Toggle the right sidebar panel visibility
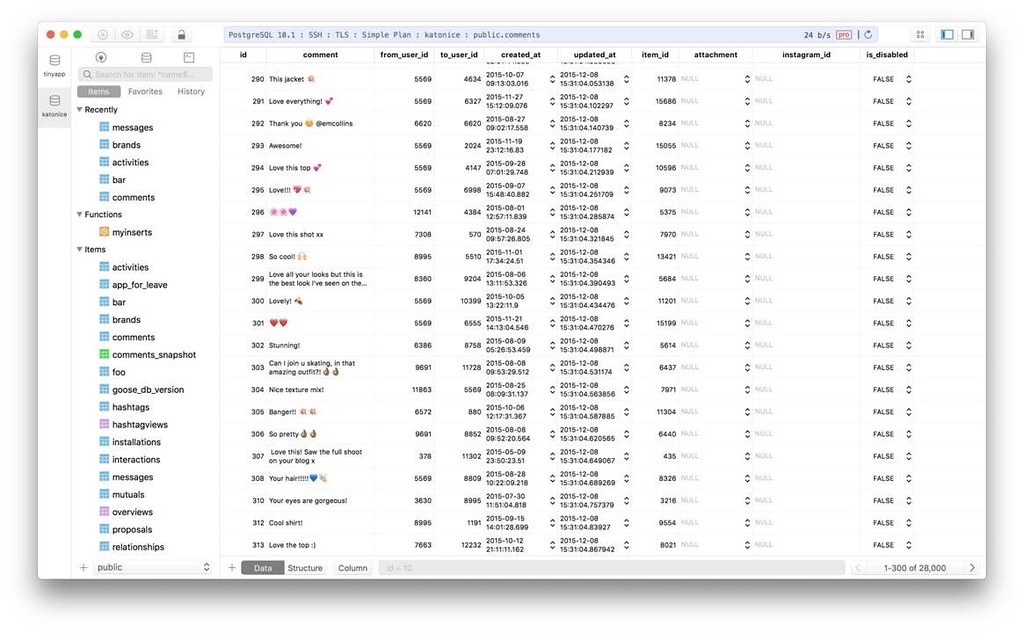 [x=968, y=34]
